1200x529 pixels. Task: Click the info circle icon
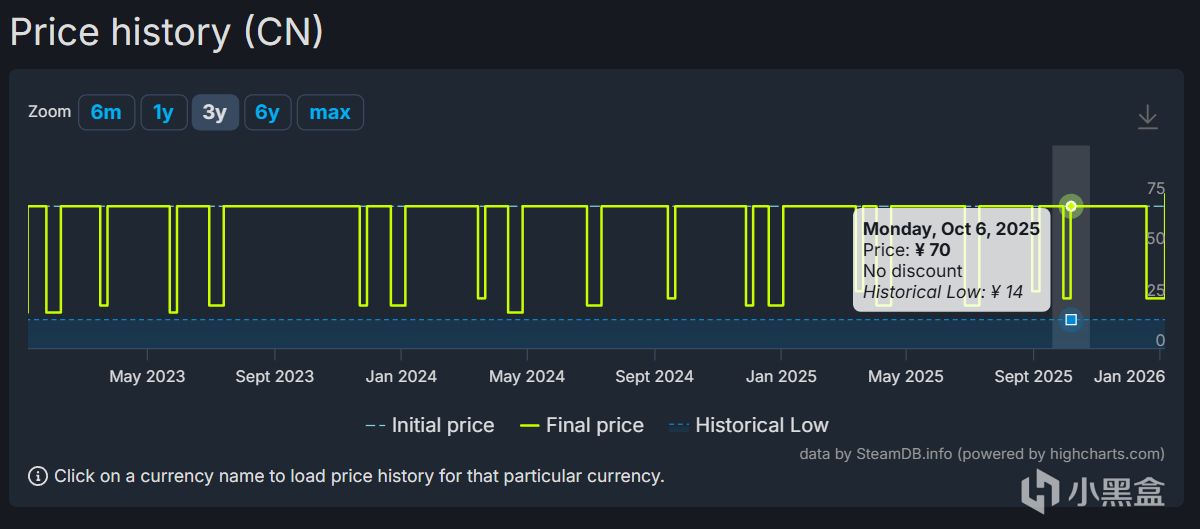(38, 476)
